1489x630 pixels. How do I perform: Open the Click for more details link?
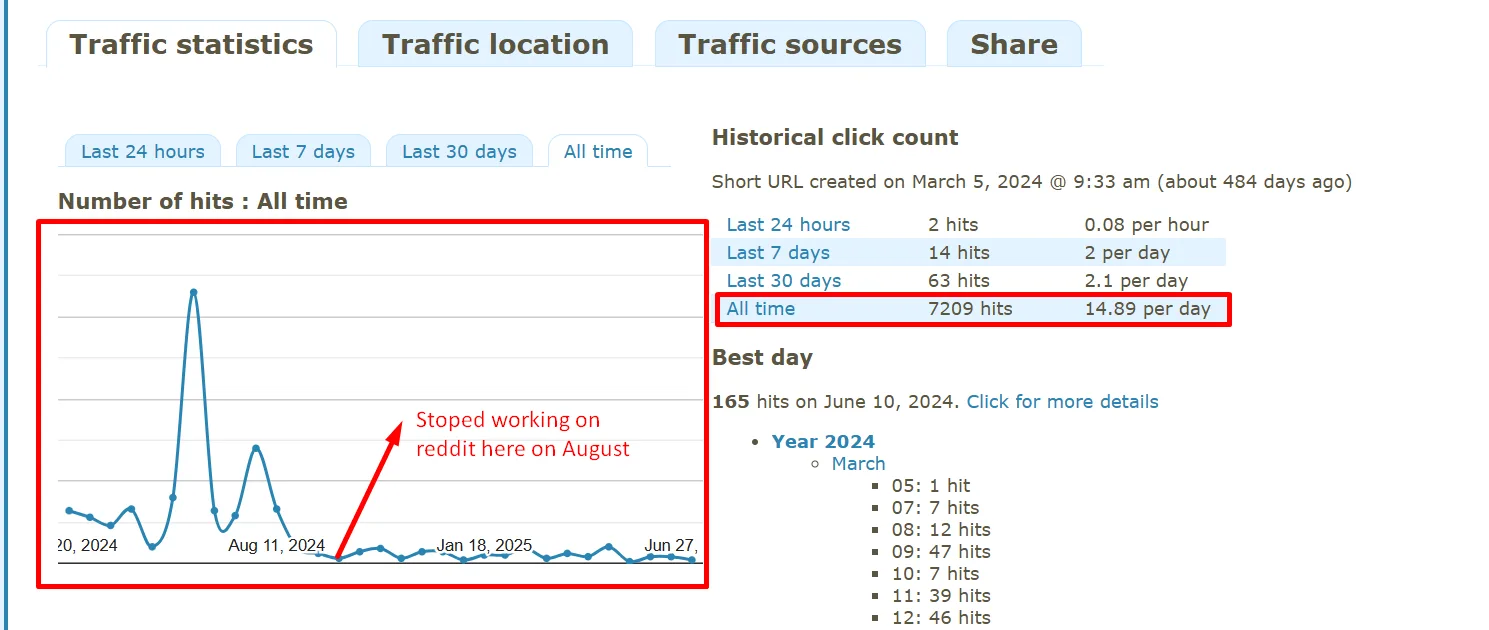[x=1062, y=402]
